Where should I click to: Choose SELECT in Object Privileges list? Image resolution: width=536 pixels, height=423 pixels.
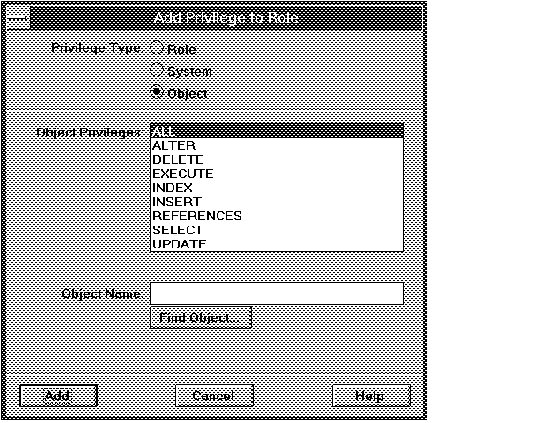(277, 230)
